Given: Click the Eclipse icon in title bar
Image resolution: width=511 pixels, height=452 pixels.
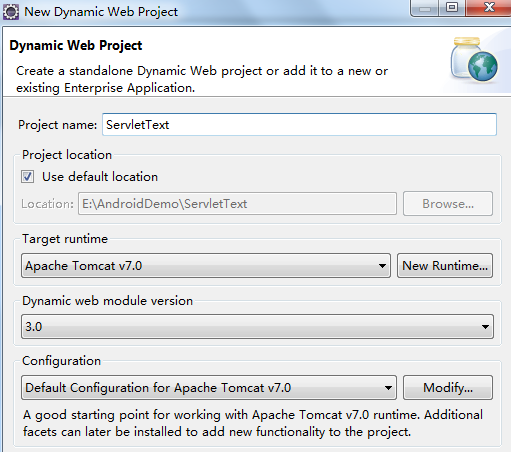Looking at the screenshot, I should pos(11,12).
